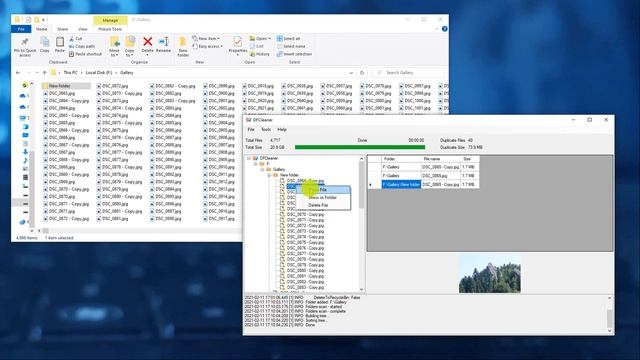
Task: Click the Explorer Back arrow
Action: point(18,73)
